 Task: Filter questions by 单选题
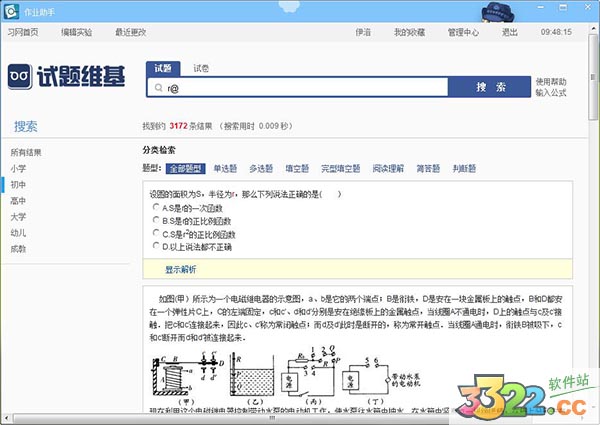coord(225,169)
